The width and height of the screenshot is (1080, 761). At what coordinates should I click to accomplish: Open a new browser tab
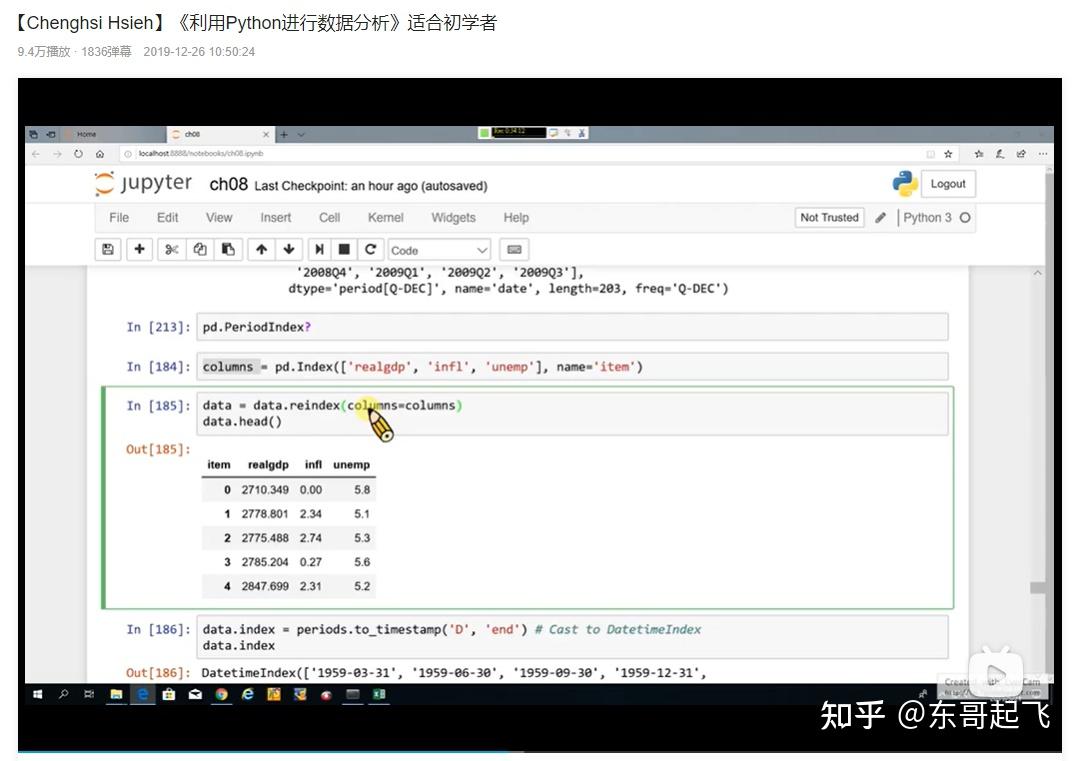tap(284, 134)
